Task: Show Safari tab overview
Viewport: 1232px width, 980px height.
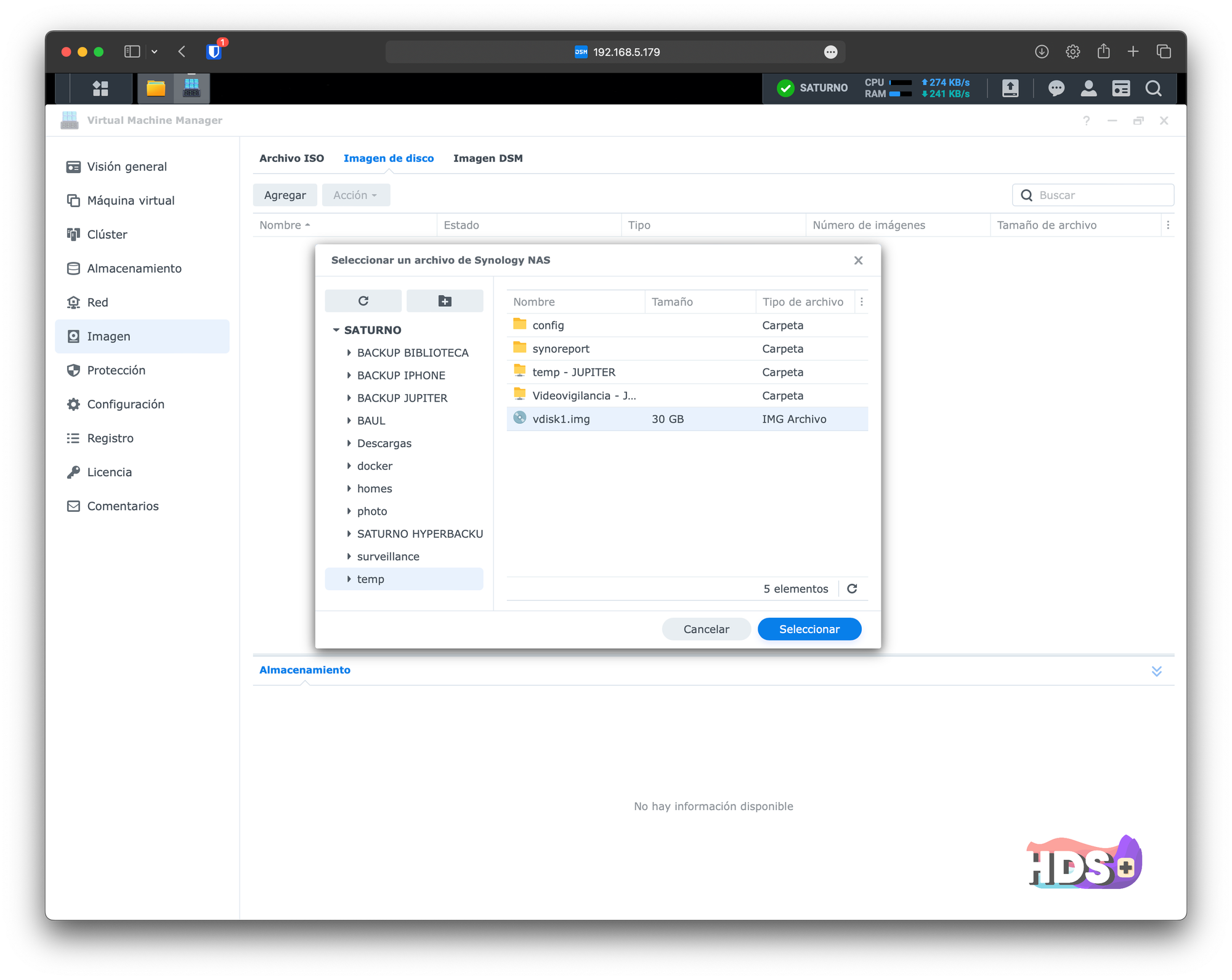Action: click(x=1164, y=52)
